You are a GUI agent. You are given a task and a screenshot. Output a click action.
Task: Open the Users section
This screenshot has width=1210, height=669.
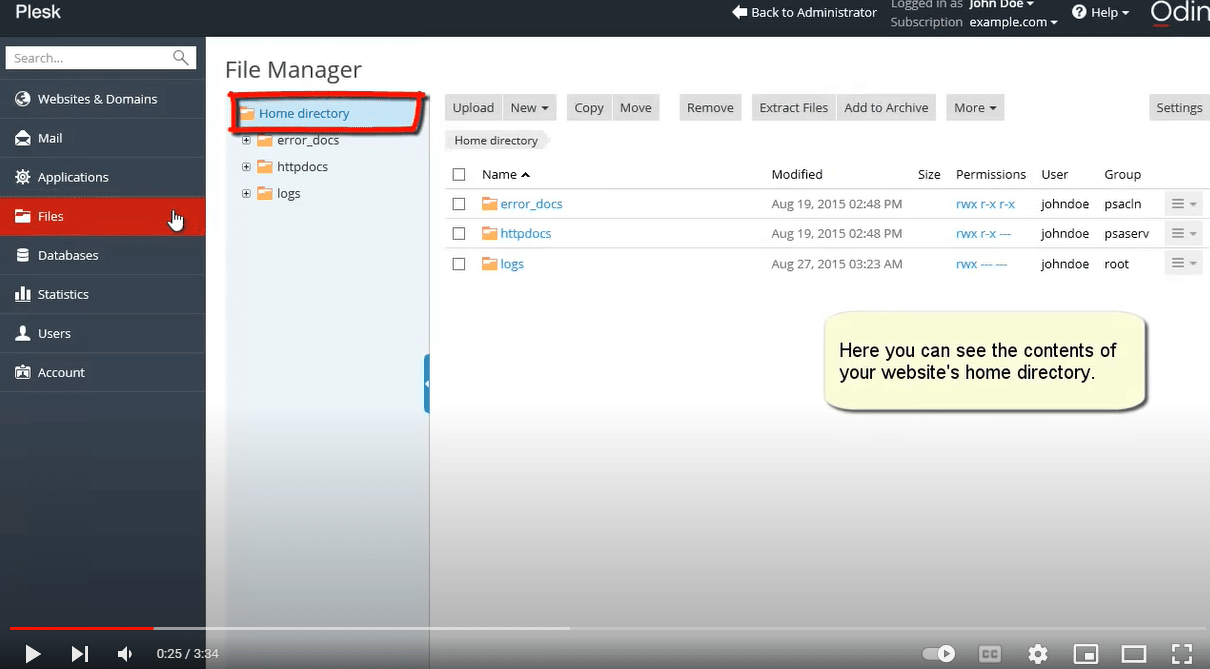pos(52,333)
